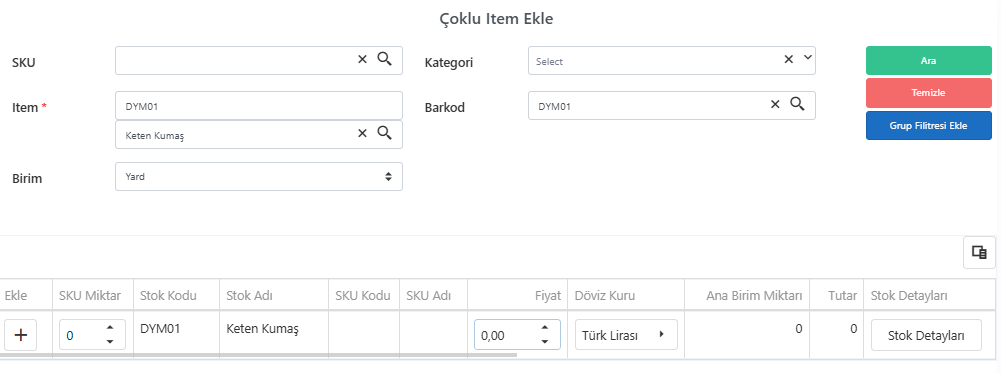Click the horizontal scrollbar under the grid
Image resolution: width=1001 pixels, height=373 pixels.
[x=258, y=354]
